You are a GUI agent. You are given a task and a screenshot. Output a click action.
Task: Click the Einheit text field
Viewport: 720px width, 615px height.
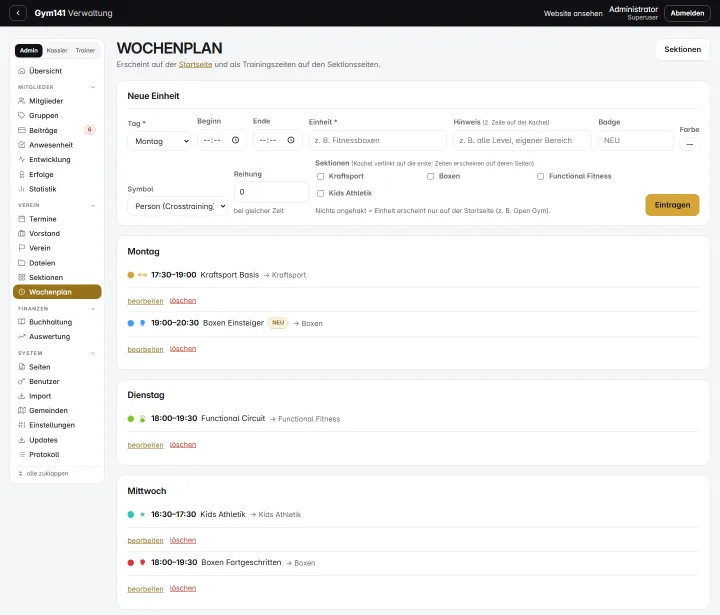click(377, 140)
